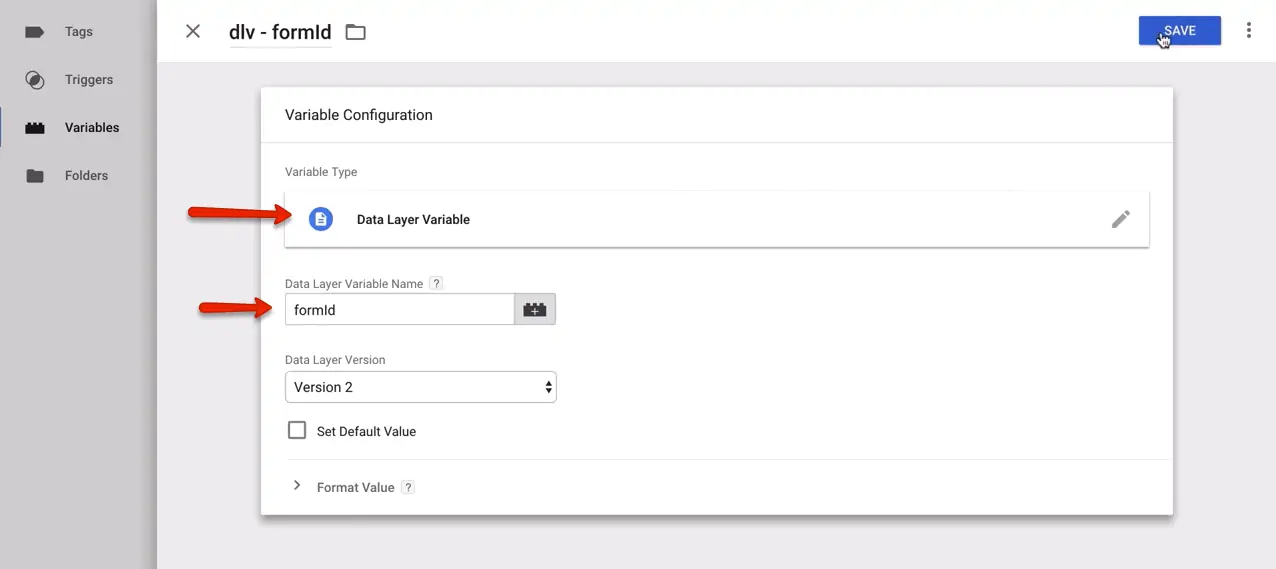The height and width of the screenshot is (569, 1276).
Task: Open the three-dot more options menu
Action: [1248, 31]
